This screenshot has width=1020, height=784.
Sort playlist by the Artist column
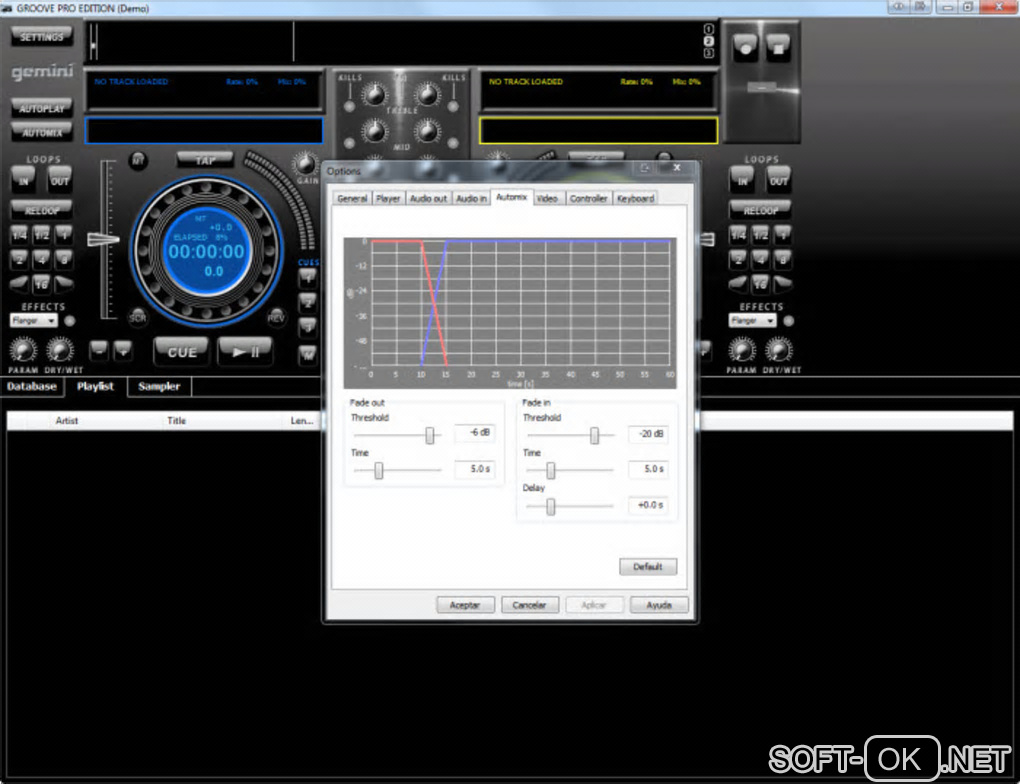[66, 421]
